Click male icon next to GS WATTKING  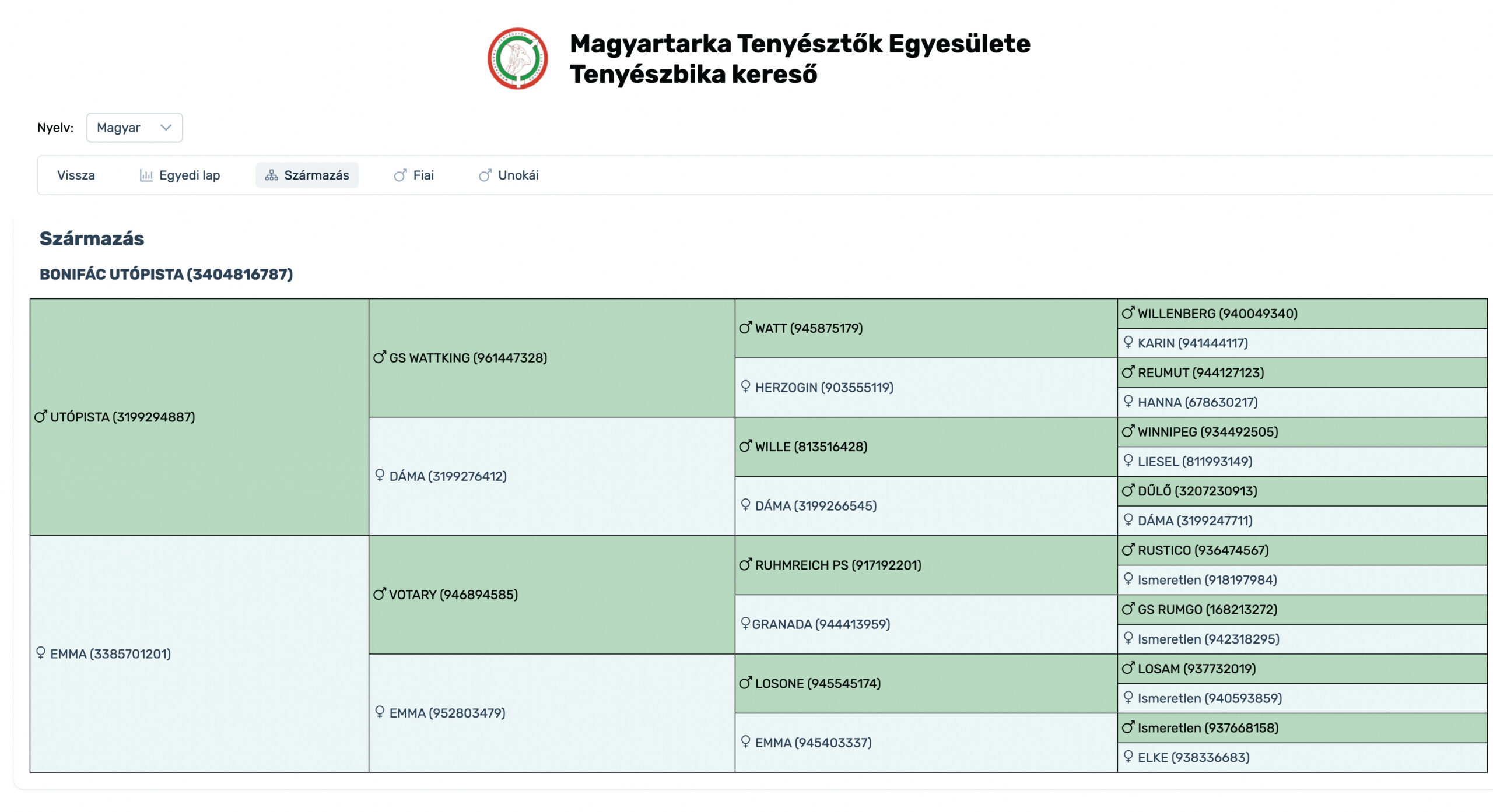pos(380,357)
